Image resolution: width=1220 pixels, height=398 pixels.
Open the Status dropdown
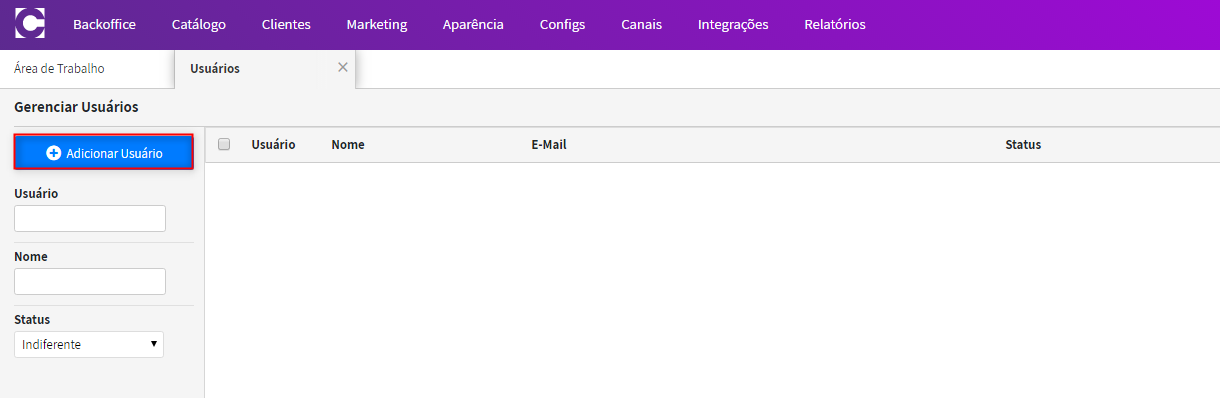tap(89, 344)
